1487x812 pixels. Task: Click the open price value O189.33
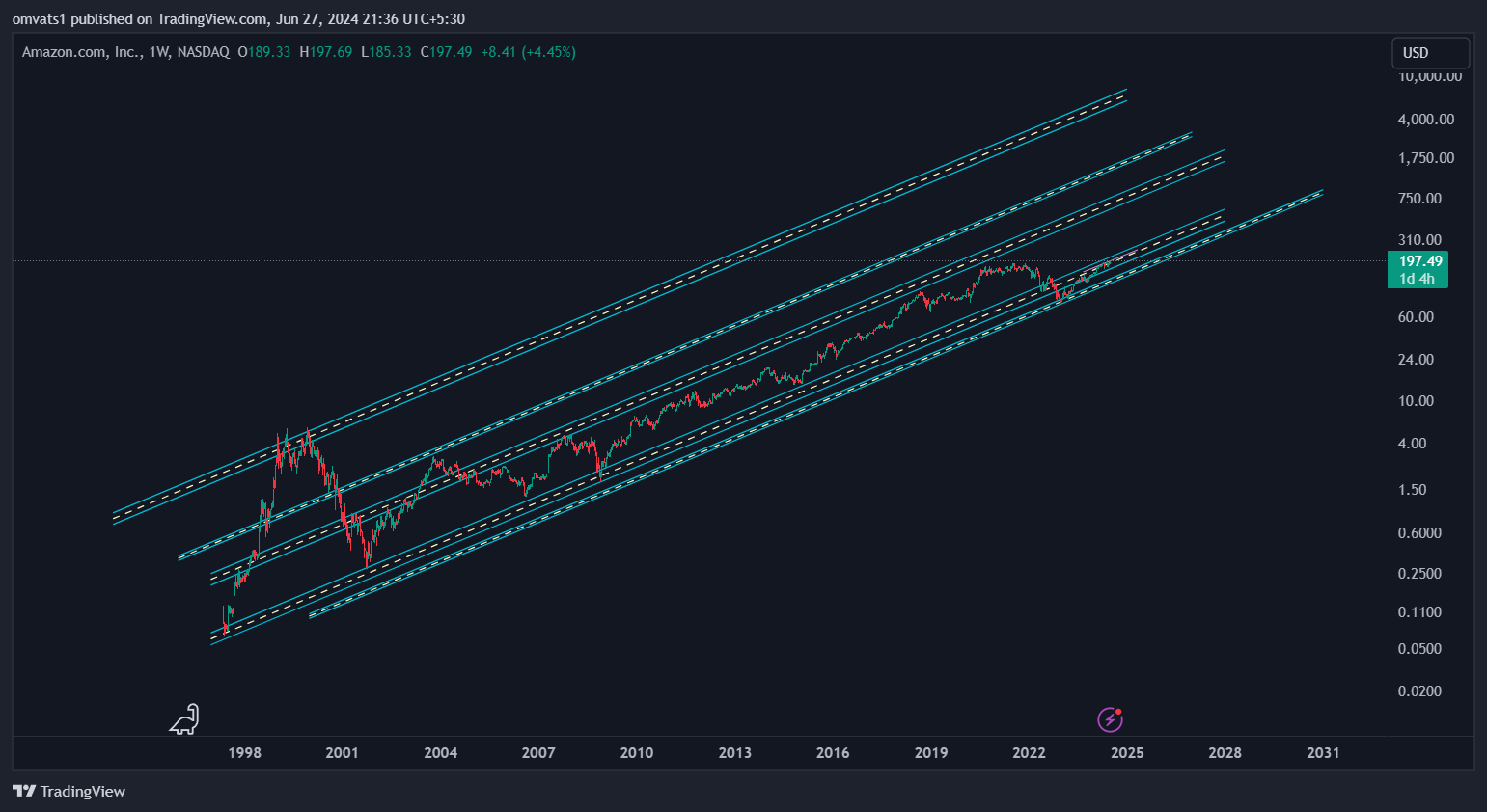coord(264,52)
